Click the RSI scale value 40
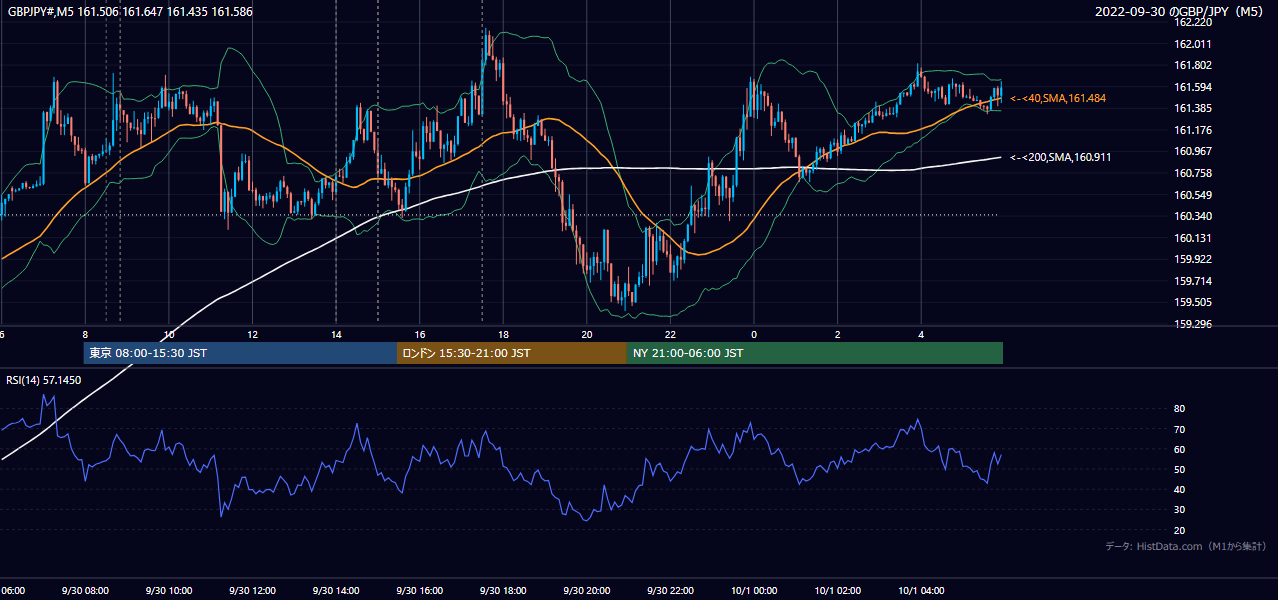 [1179, 489]
